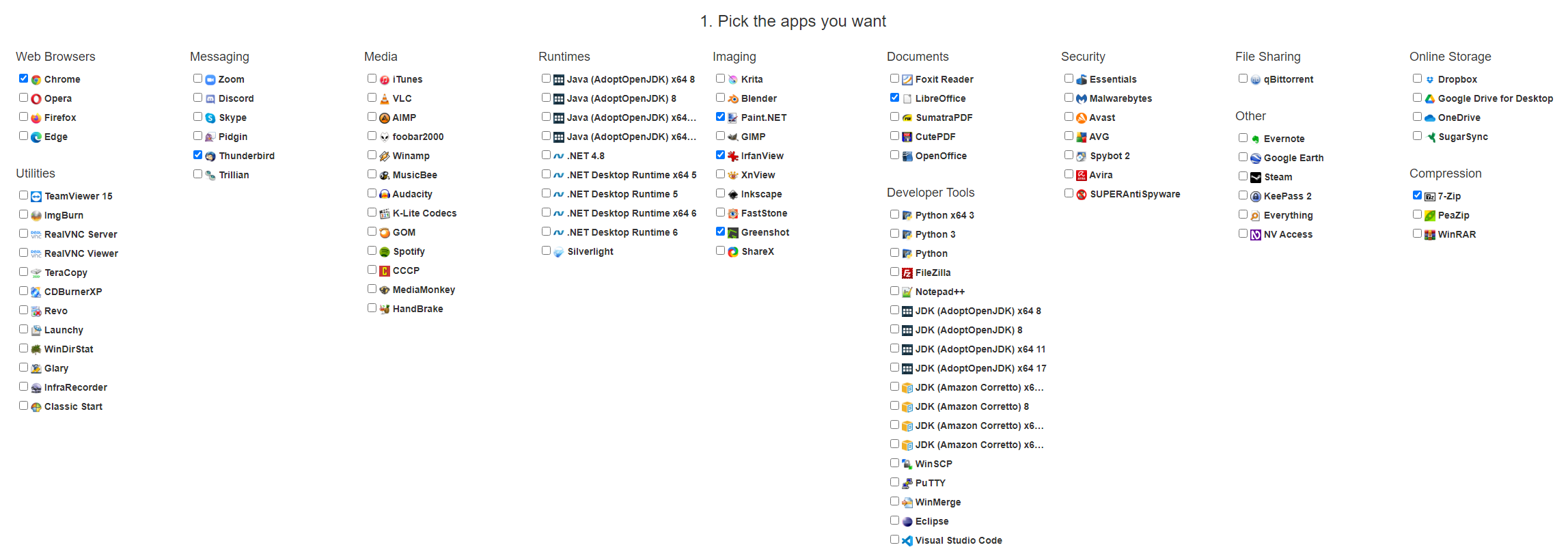Click the Malwarebytes icon
The height and width of the screenshot is (556, 1568).
coord(1082,99)
